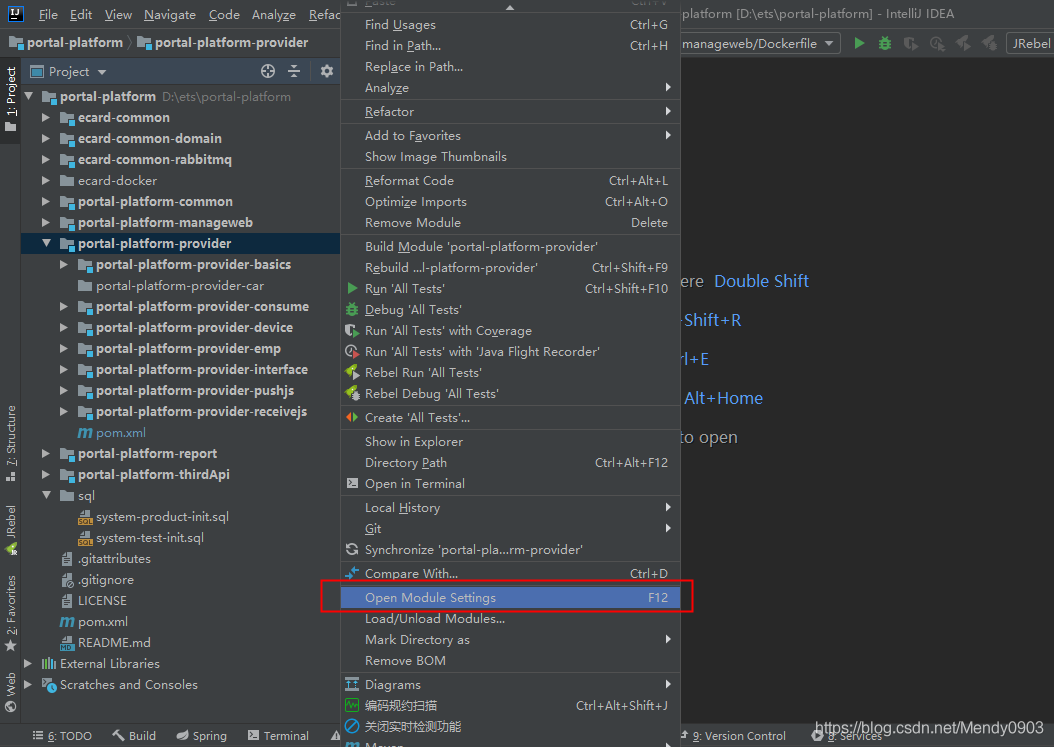The image size is (1054, 747).
Task: Choose Compare With... menu entry
Action: pos(510,574)
